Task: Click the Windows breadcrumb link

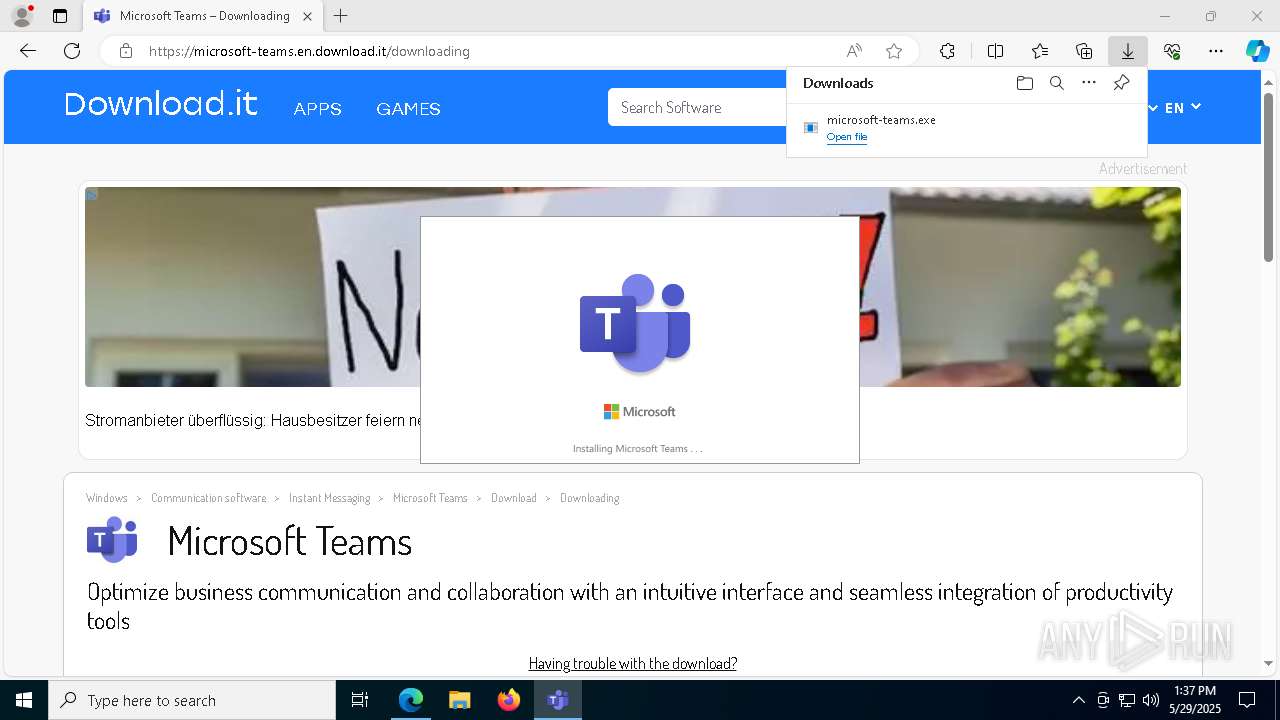Action: click(x=107, y=498)
